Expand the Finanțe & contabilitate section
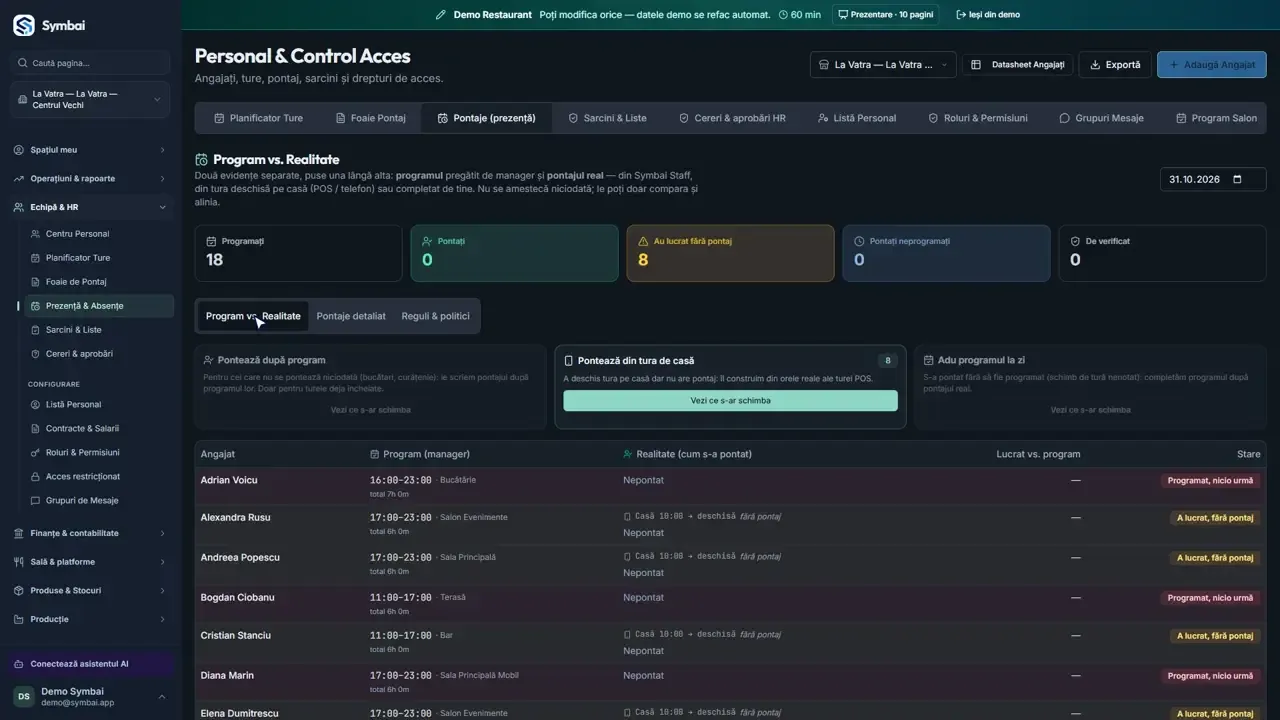This screenshot has height=720, width=1280. coord(90,533)
